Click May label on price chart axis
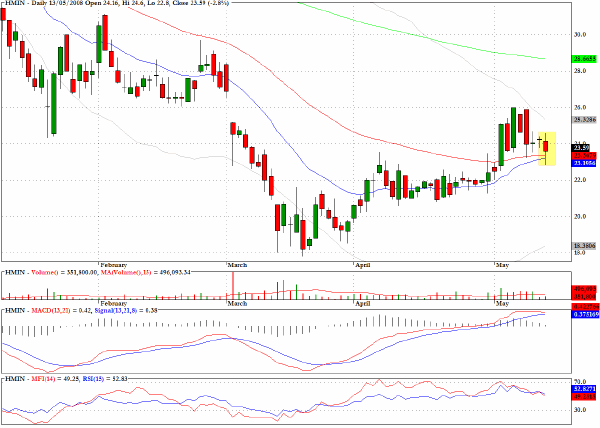Viewport: 600px width, 428px height. (502, 265)
